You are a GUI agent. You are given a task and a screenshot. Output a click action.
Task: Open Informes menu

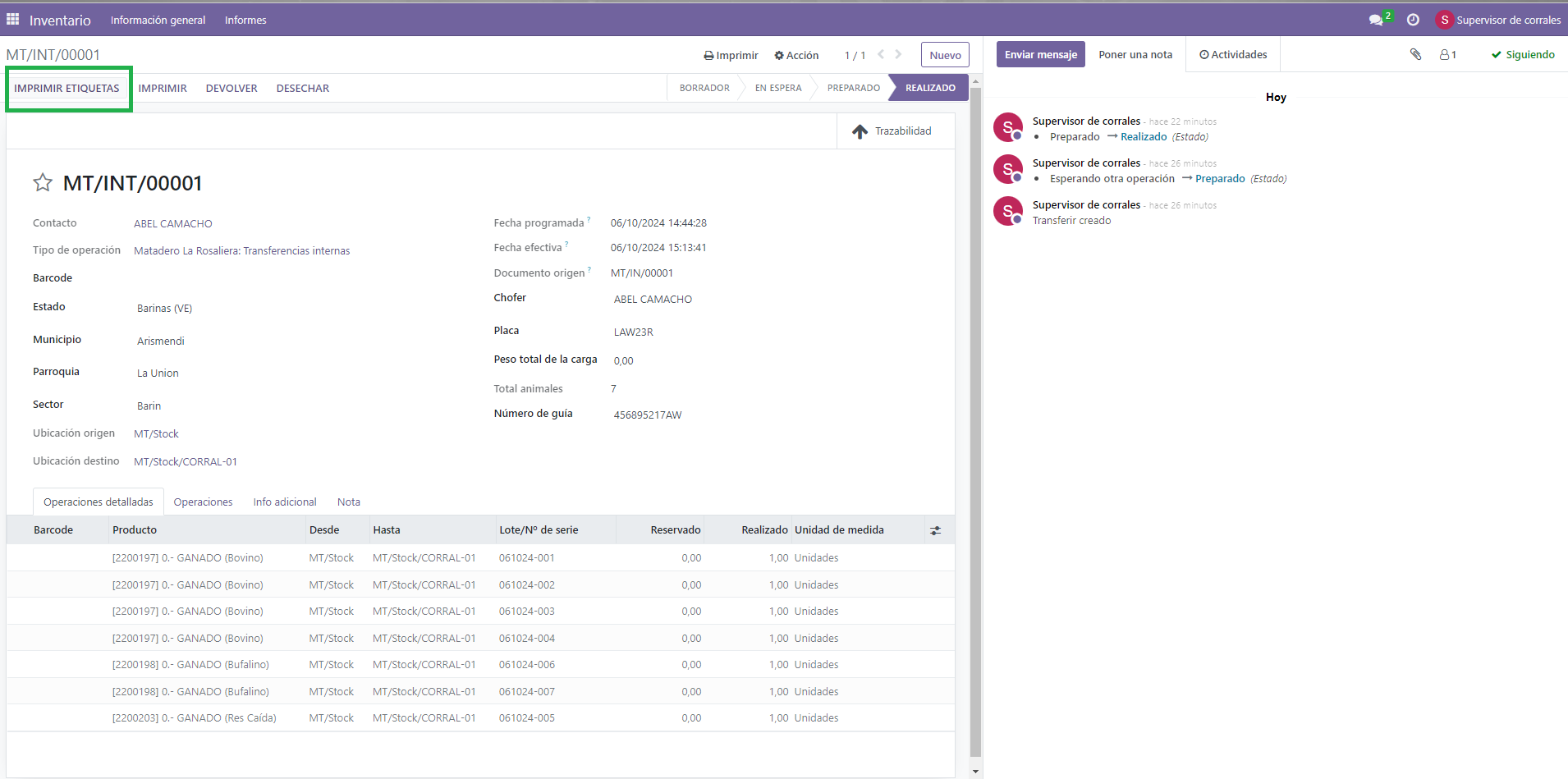click(245, 20)
